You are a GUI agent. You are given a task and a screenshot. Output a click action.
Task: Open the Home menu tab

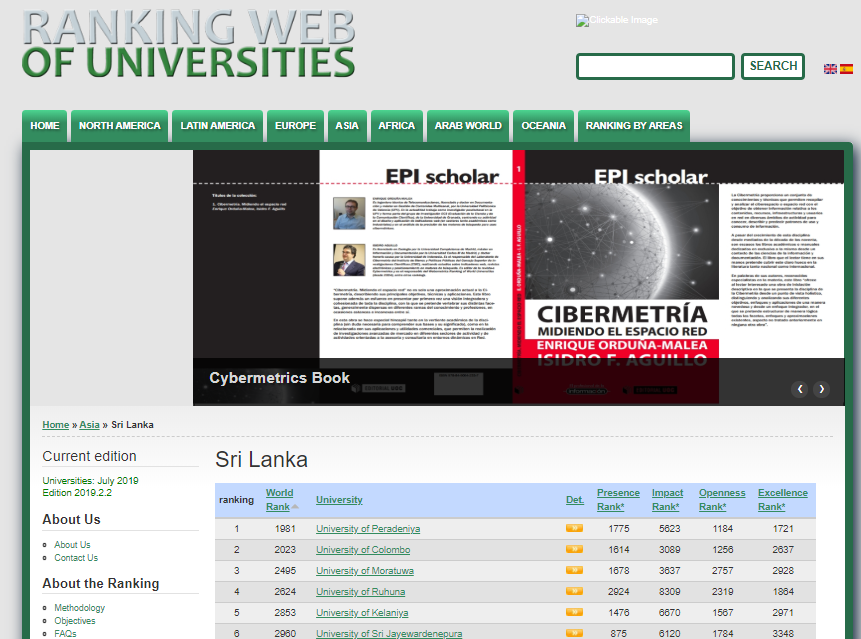(x=44, y=126)
